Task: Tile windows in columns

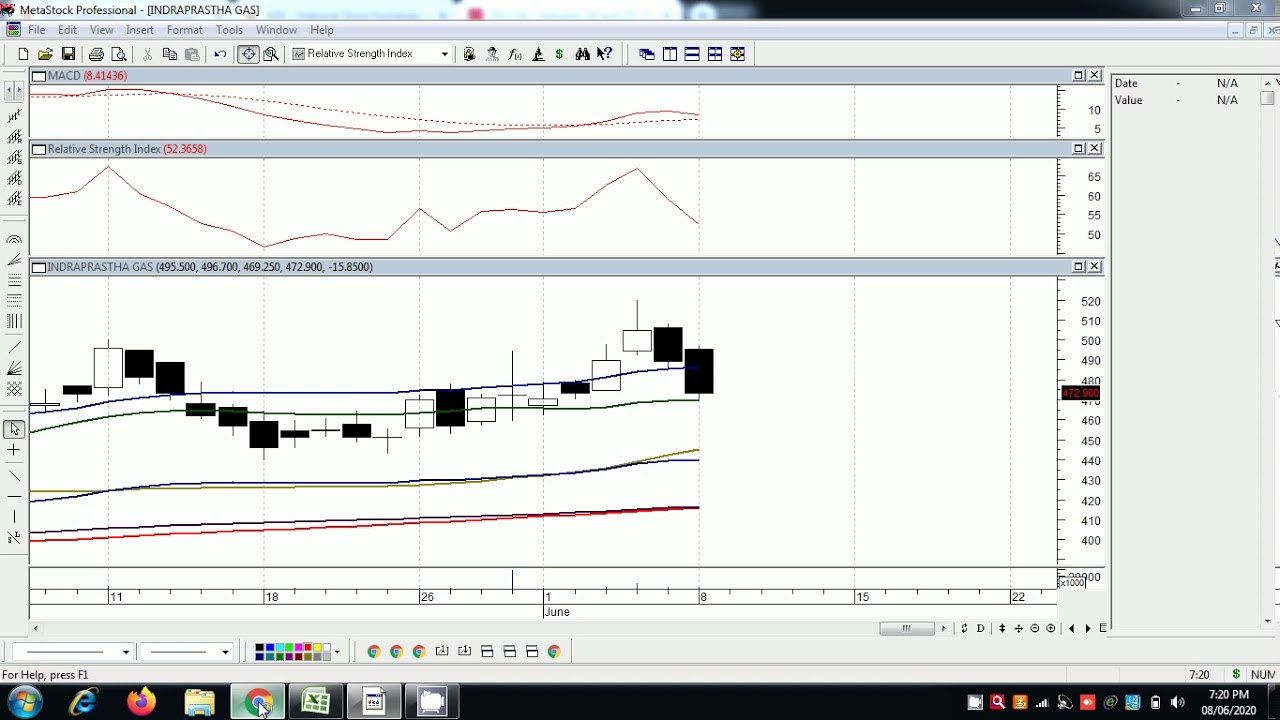Action: [x=670, y=54]
